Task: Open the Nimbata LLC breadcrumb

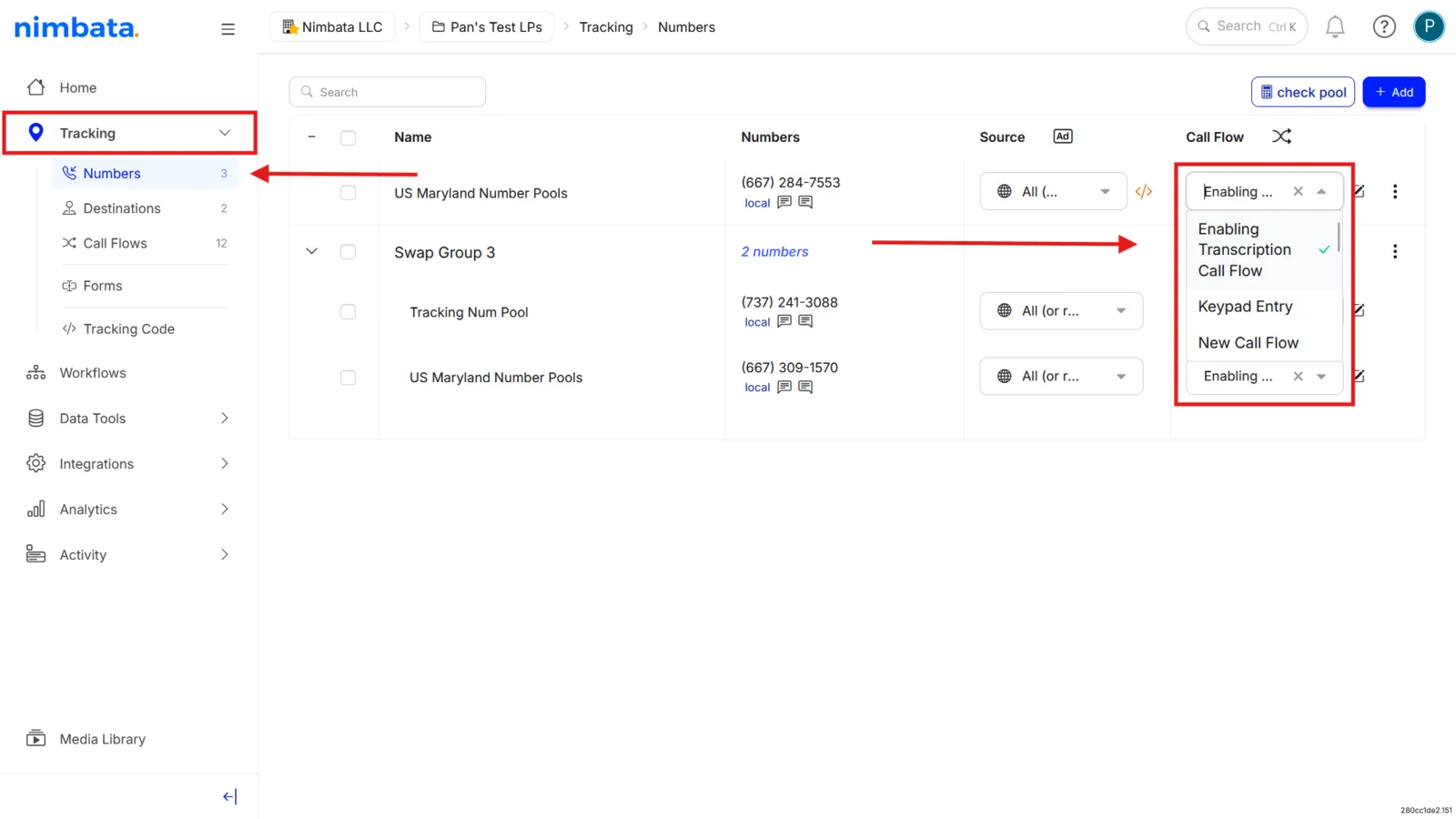Action: point(332,27)
